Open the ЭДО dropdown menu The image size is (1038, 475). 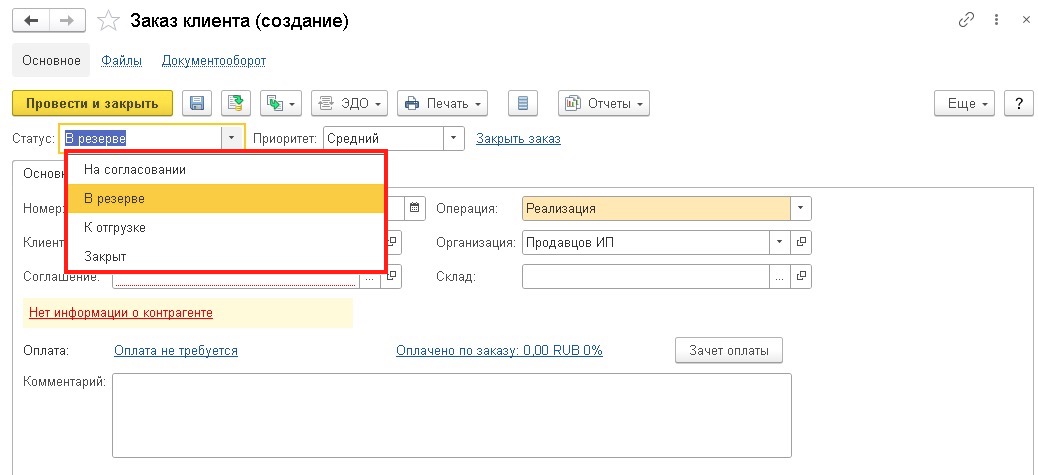350,103
